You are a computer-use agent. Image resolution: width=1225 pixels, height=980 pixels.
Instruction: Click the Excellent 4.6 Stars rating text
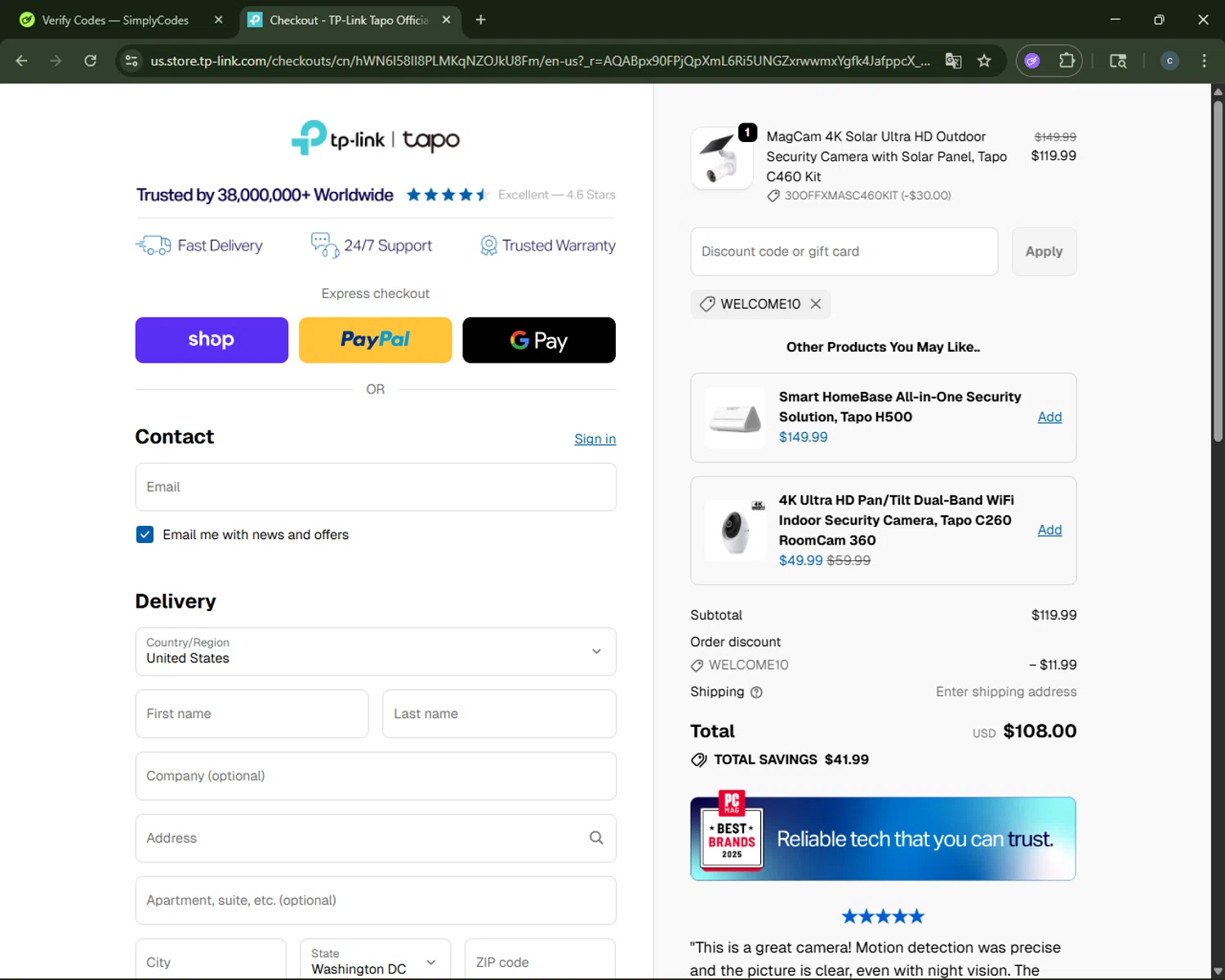[557, 194]
